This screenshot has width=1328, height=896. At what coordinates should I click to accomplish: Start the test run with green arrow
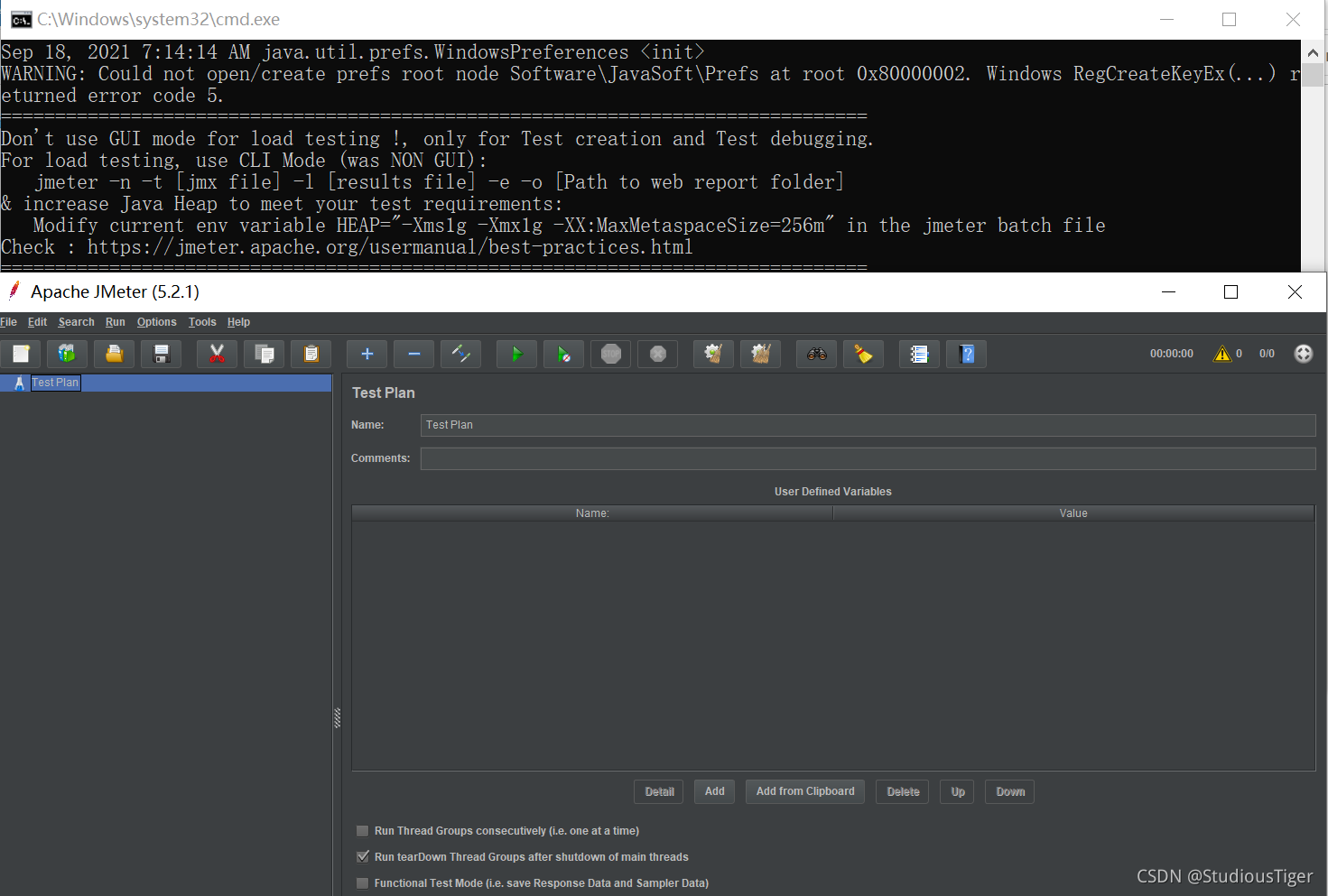click(x=516, y=354)
